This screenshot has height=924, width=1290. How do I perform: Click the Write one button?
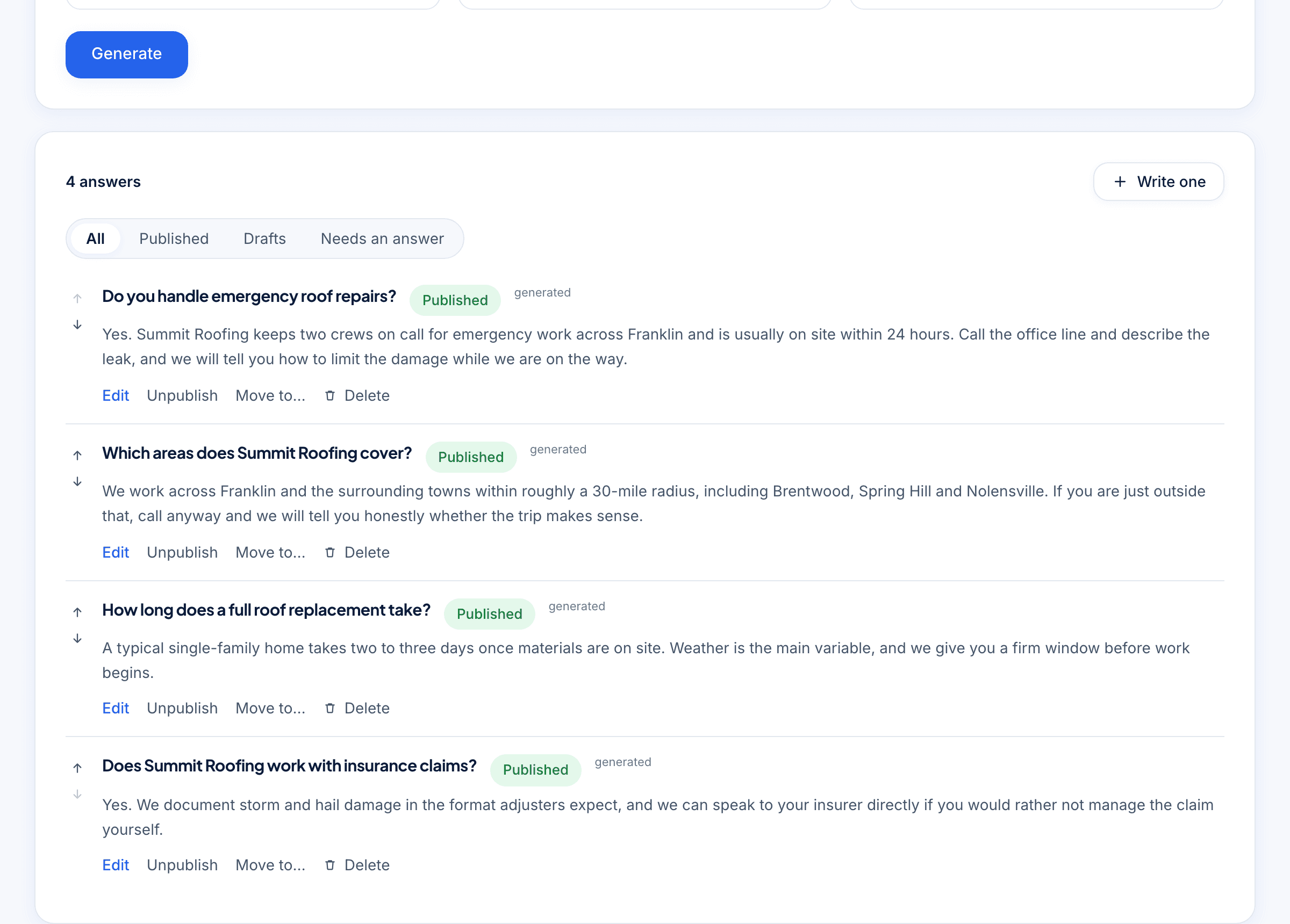[x=1159, y=182]
